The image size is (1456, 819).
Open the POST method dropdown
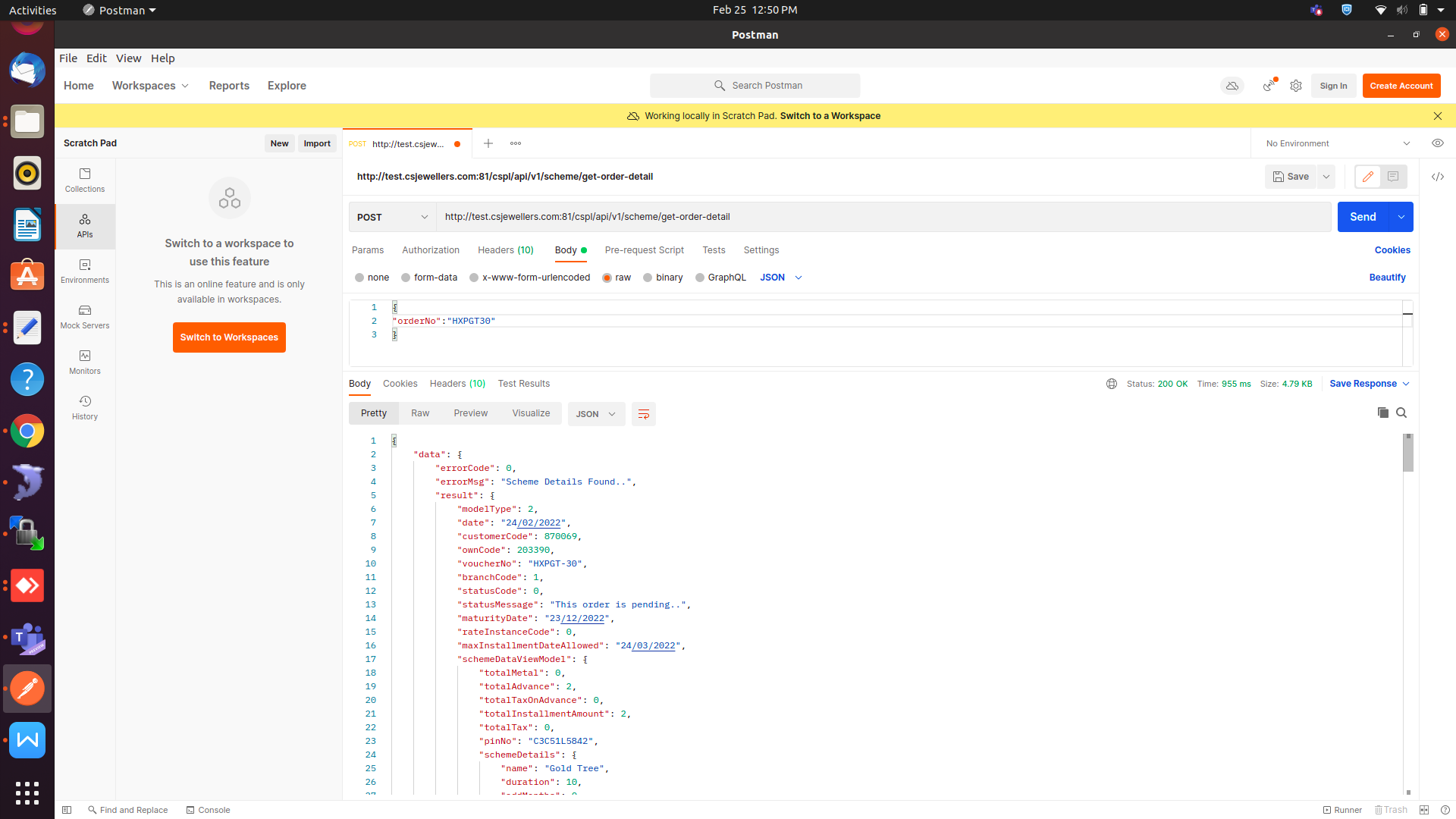click(x=392, y=217)
